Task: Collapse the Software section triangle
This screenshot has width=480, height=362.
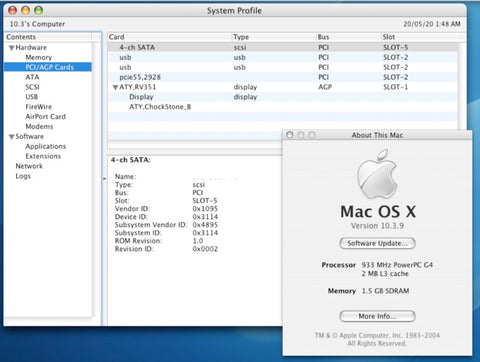Action: pos(12,137)
